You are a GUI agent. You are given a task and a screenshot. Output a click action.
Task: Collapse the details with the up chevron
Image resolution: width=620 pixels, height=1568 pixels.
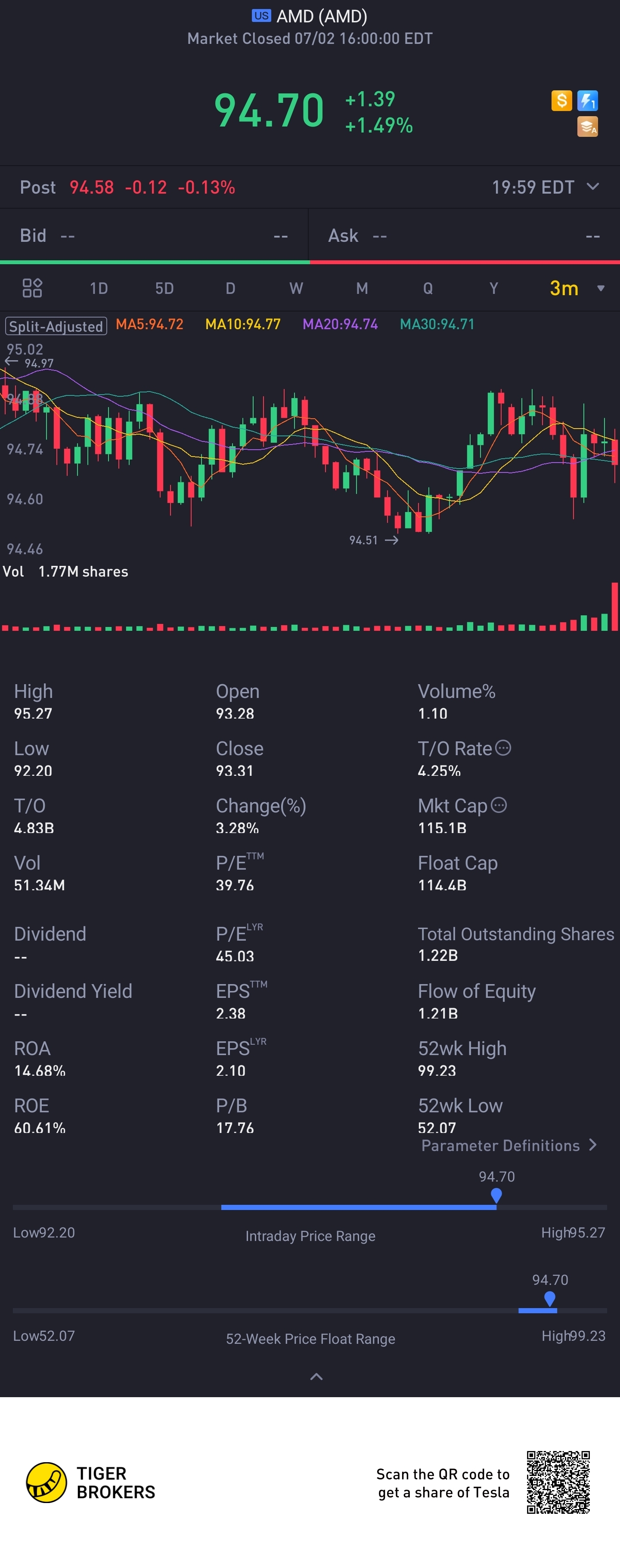pos(316,1376)
